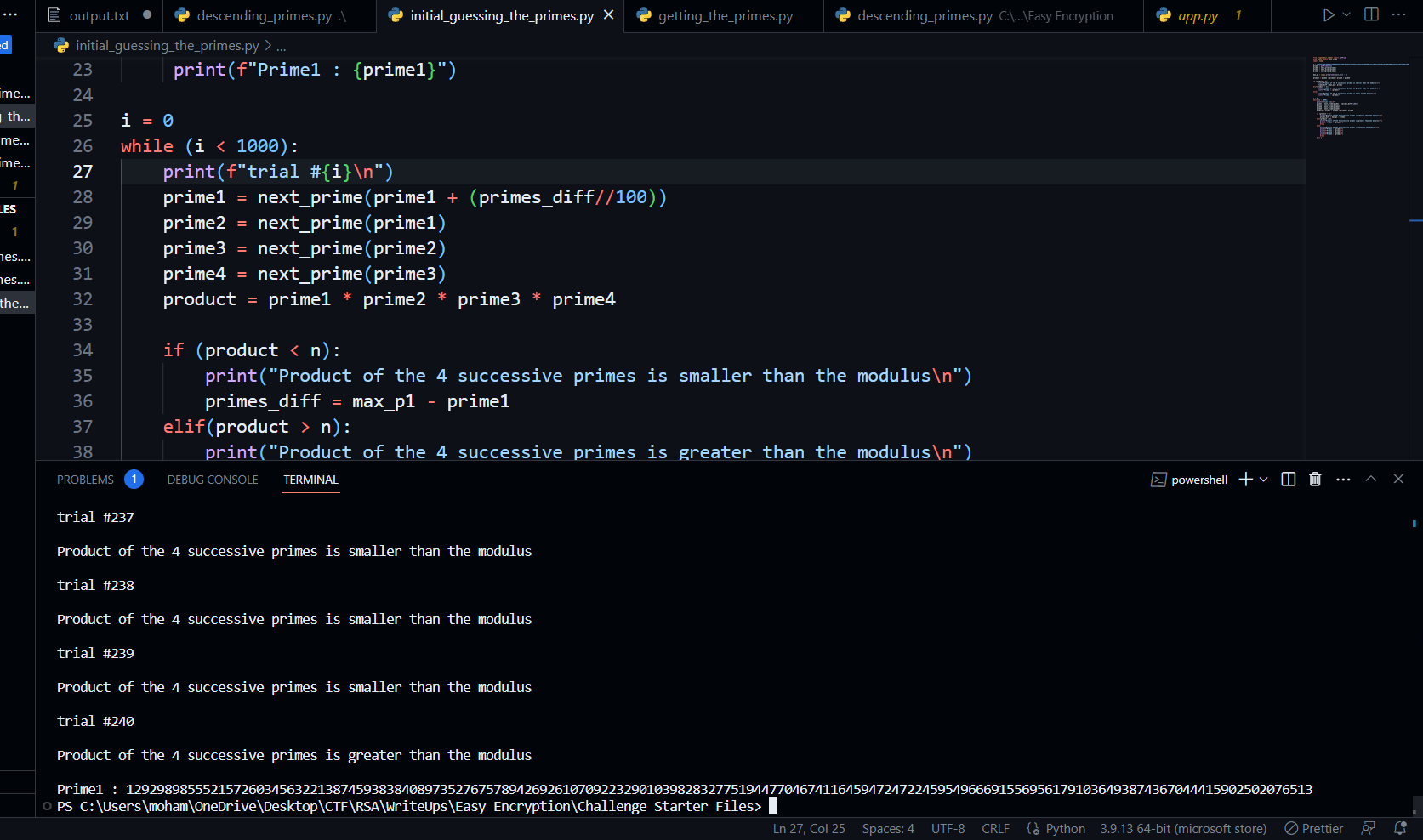Split the terminal pane
This screenshot has height=840, width=1423.
[x=1287, y=479]
